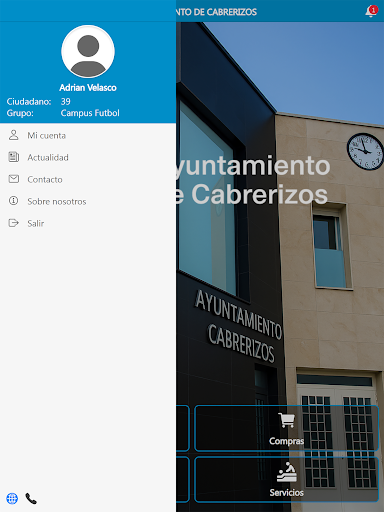This screenshot has width=384, height=512.
Task: Open the Compras tile
Action: (x=286, y=428)
